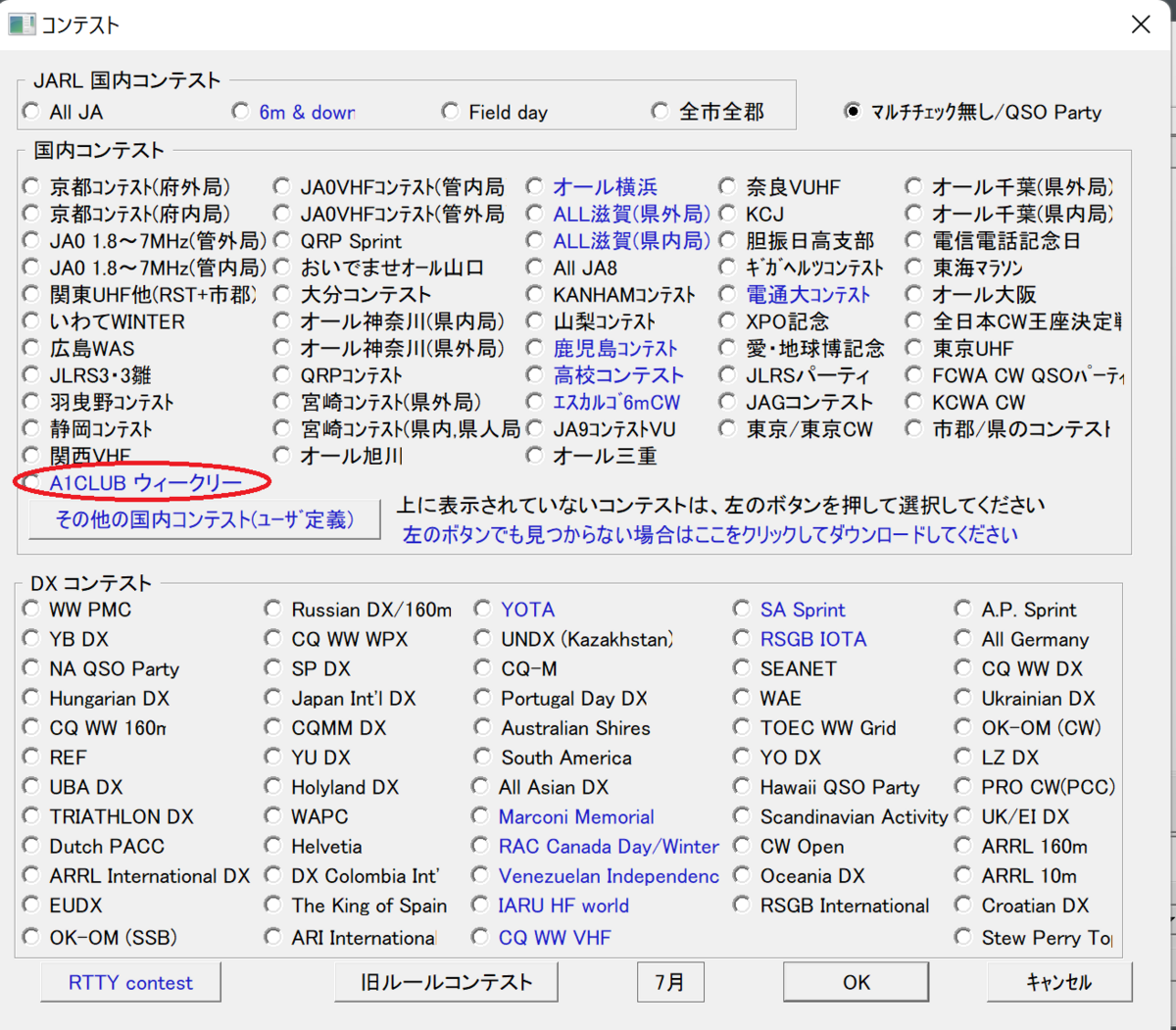Screen dimensions: 1176x1030
Task: Click the application icon in the title bar
Action: 22,24
